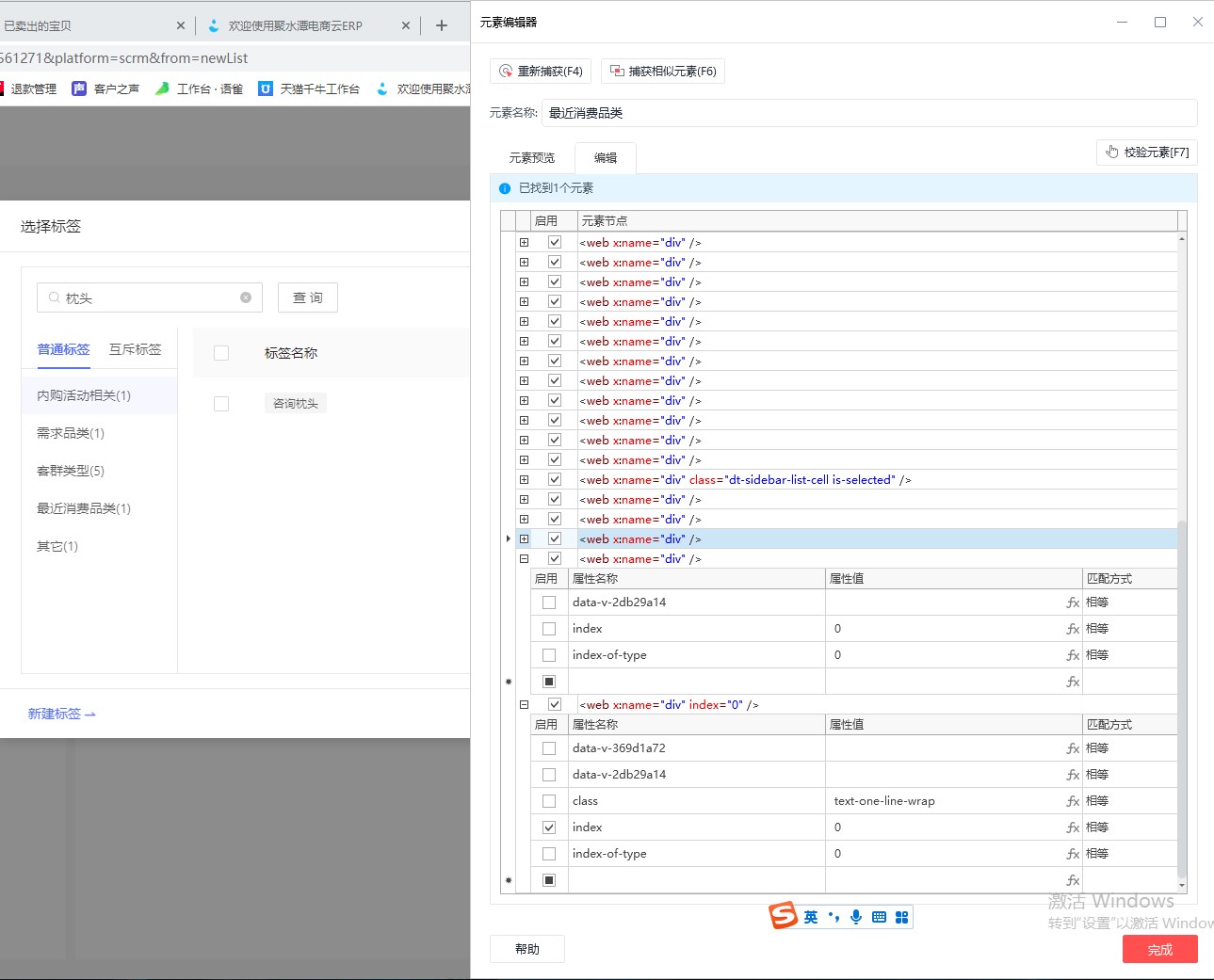Click the magnifier icon in search box

point(54,297)
